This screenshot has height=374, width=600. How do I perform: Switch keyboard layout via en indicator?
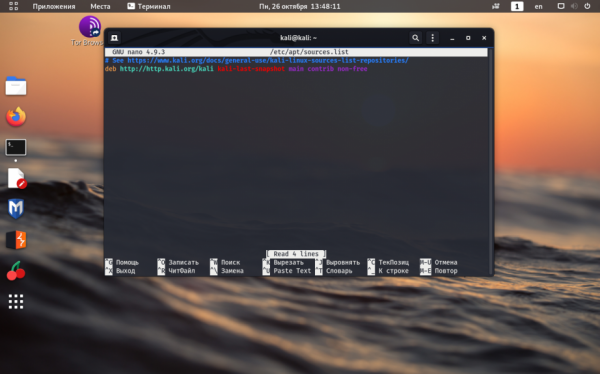[x=538, y=6]
